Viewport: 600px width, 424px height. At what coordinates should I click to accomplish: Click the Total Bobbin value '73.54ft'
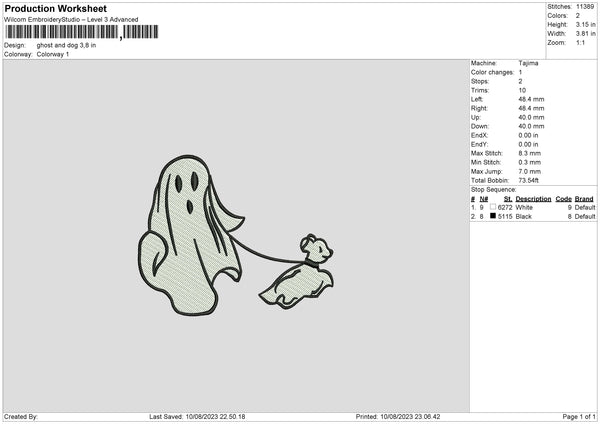[x=528, y=180]
